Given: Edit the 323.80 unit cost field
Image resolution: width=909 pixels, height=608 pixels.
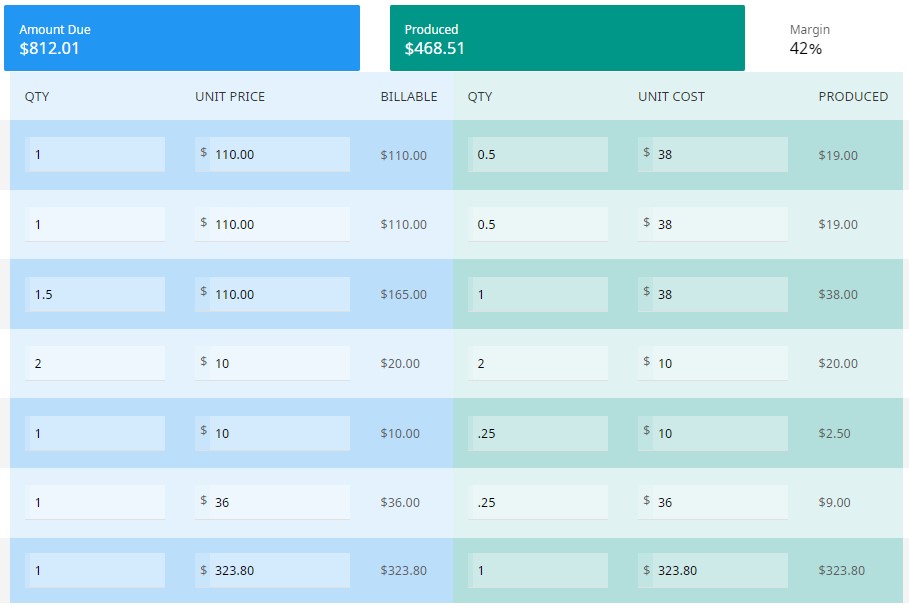Looking at the screenshot, I should (712, 570).
